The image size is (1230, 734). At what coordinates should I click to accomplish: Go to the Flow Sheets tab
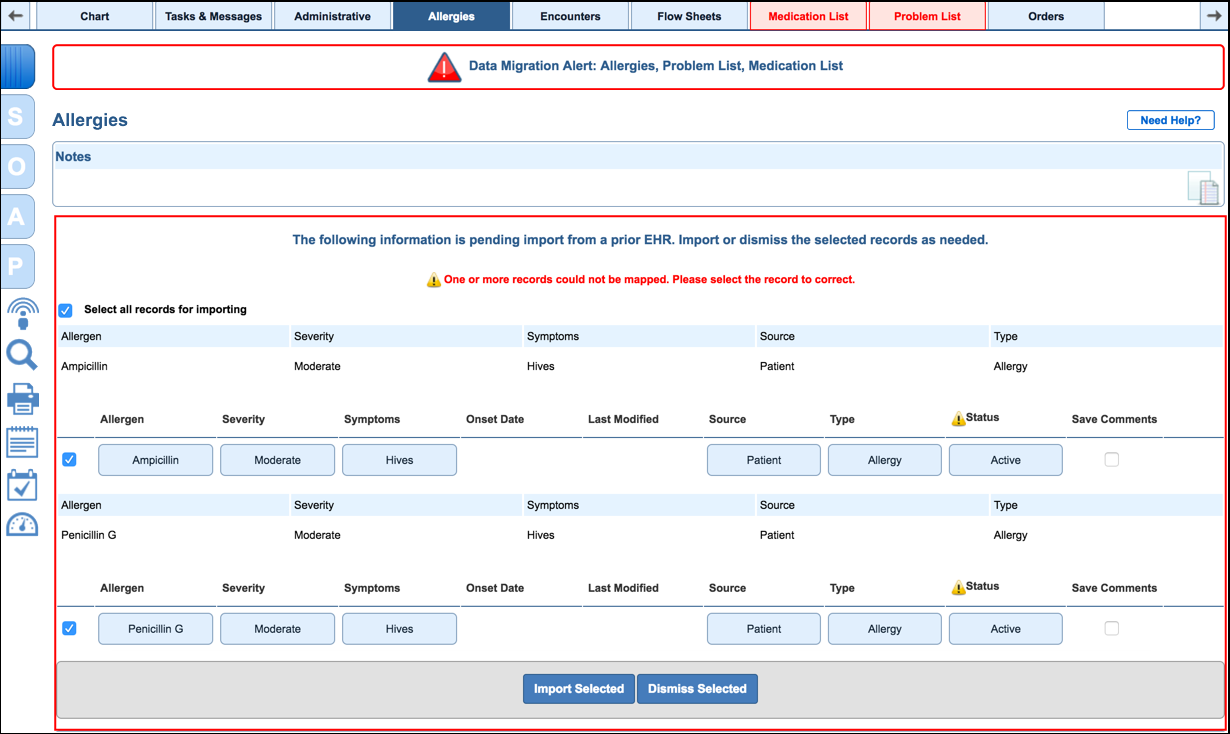690,16
